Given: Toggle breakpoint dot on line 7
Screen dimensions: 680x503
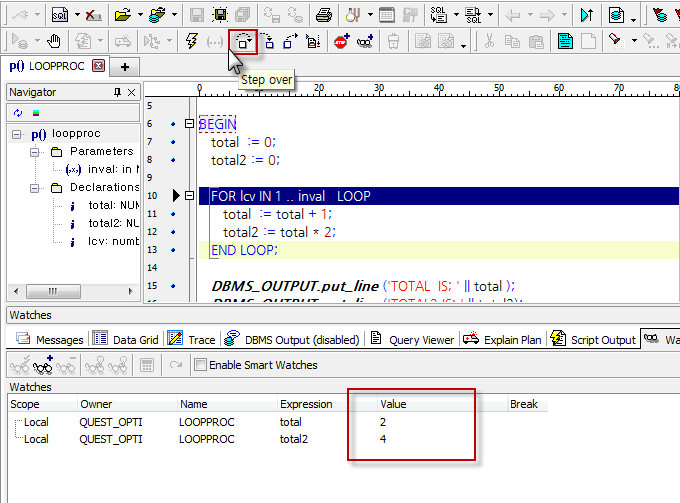Looking at the screenshot, I should pos(174,142).
